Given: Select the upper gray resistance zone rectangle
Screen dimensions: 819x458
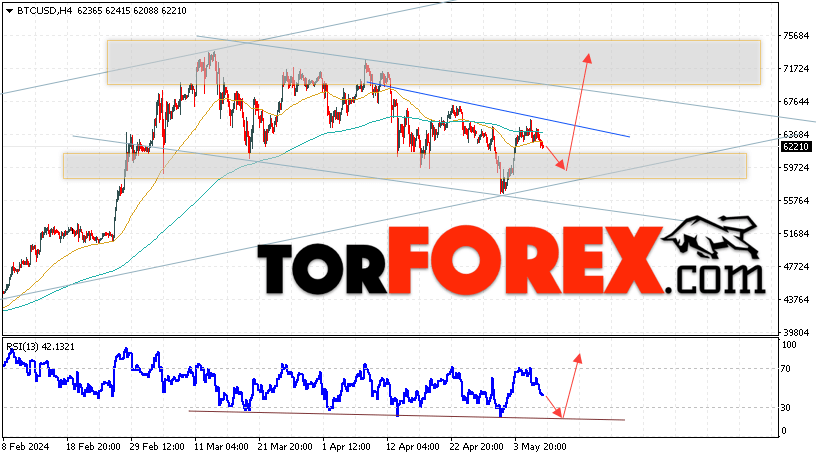Looking at the screenshot, I should click(434, 62).
